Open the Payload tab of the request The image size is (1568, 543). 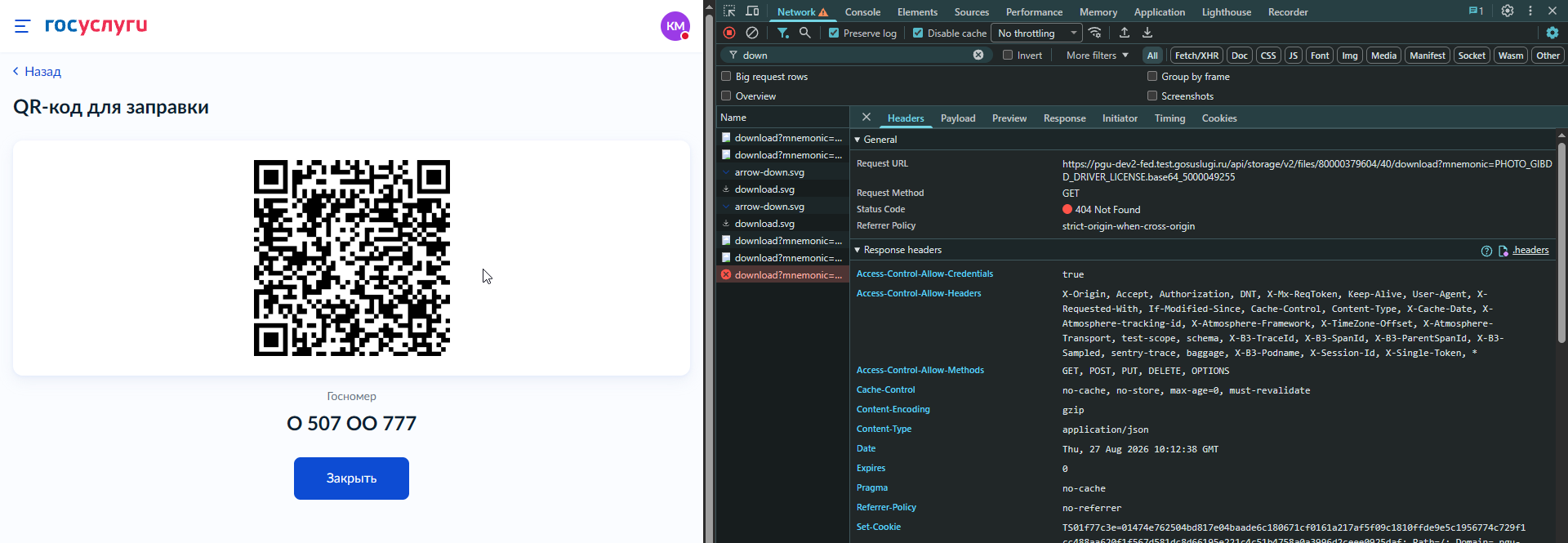pos(958,118)
